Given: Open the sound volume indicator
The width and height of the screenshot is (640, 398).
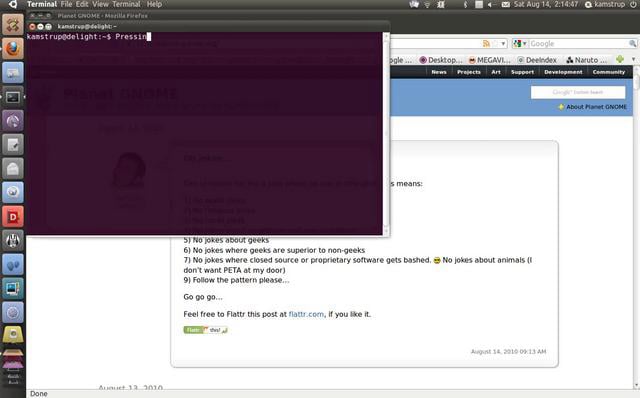Looking at the screenshot, I should 491,4.
